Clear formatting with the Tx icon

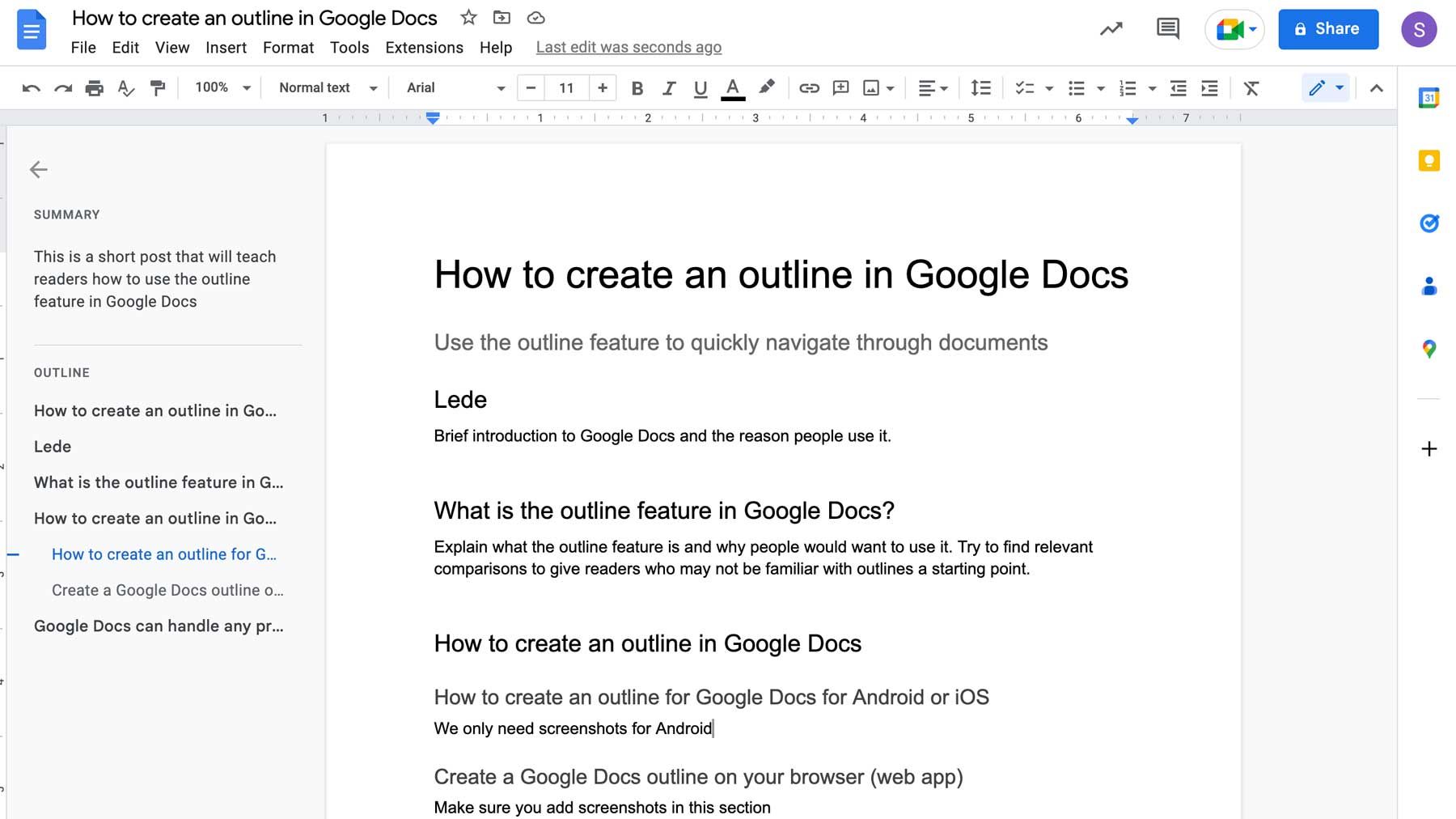point(1251,88)
